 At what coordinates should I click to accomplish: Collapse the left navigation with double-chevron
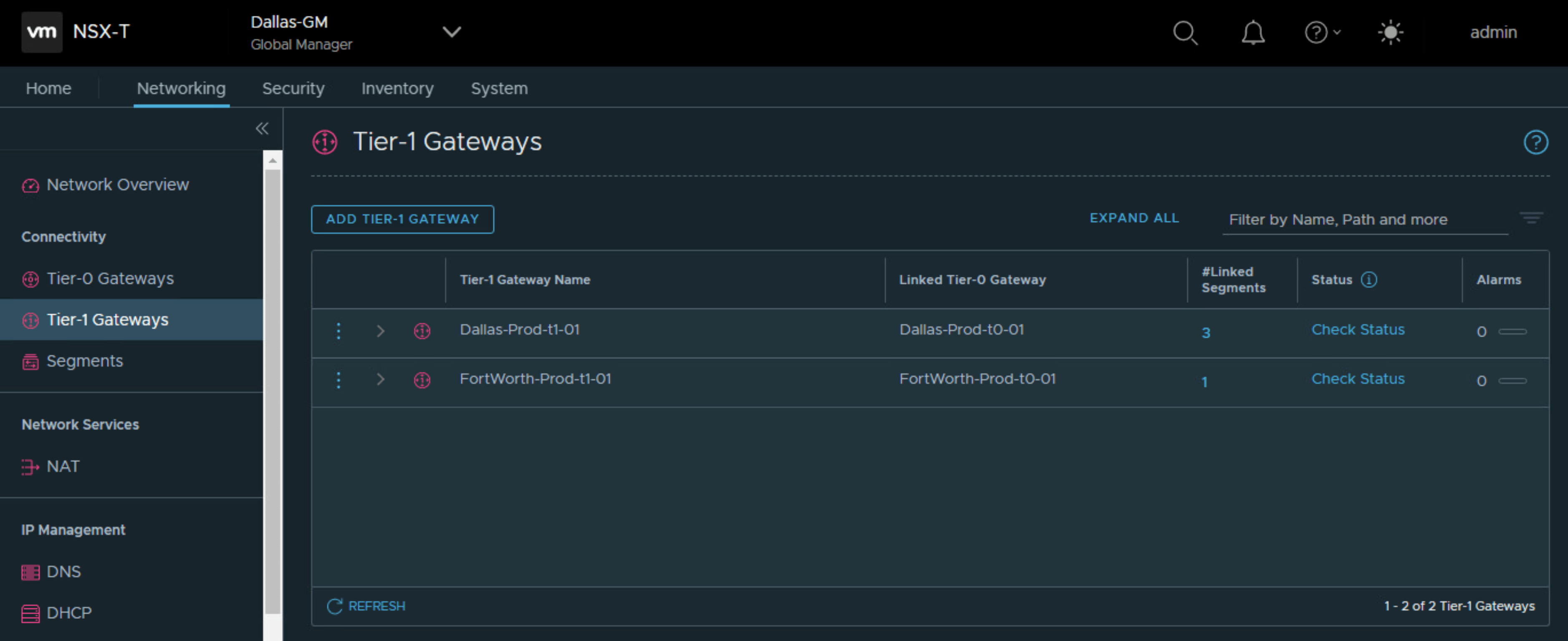coord(262,129)
